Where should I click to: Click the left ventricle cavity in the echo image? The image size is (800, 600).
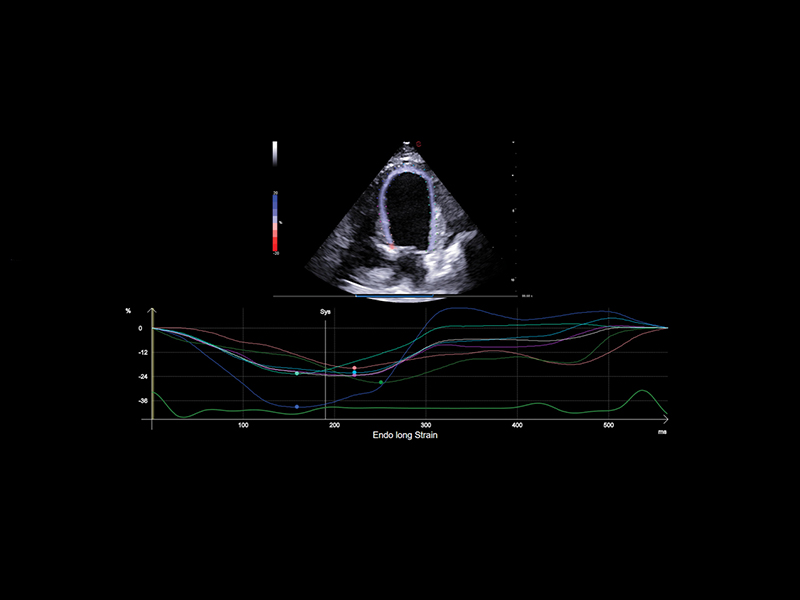tap(407, 212)
